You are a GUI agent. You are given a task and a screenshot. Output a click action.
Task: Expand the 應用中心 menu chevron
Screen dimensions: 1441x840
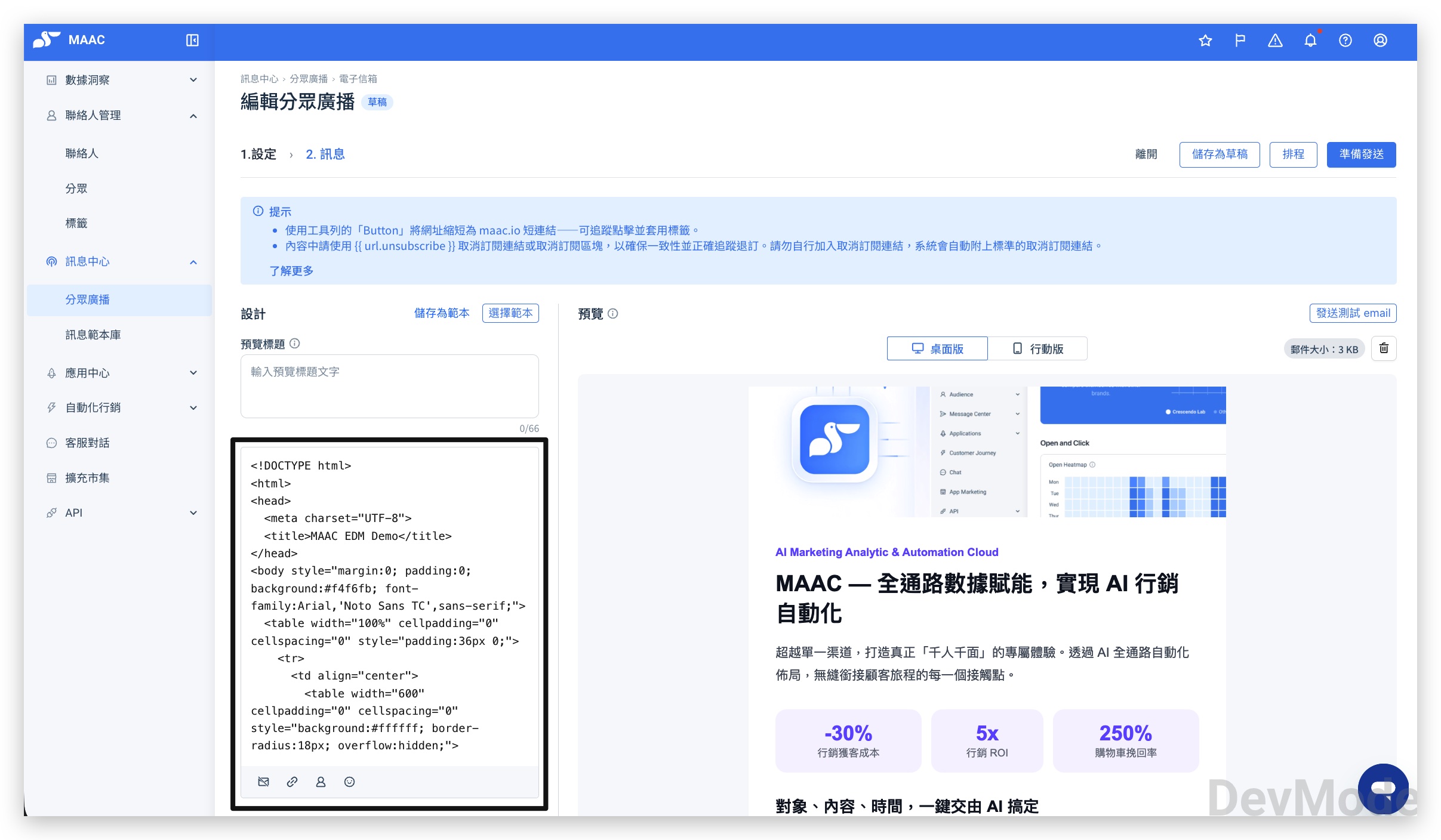193,373
